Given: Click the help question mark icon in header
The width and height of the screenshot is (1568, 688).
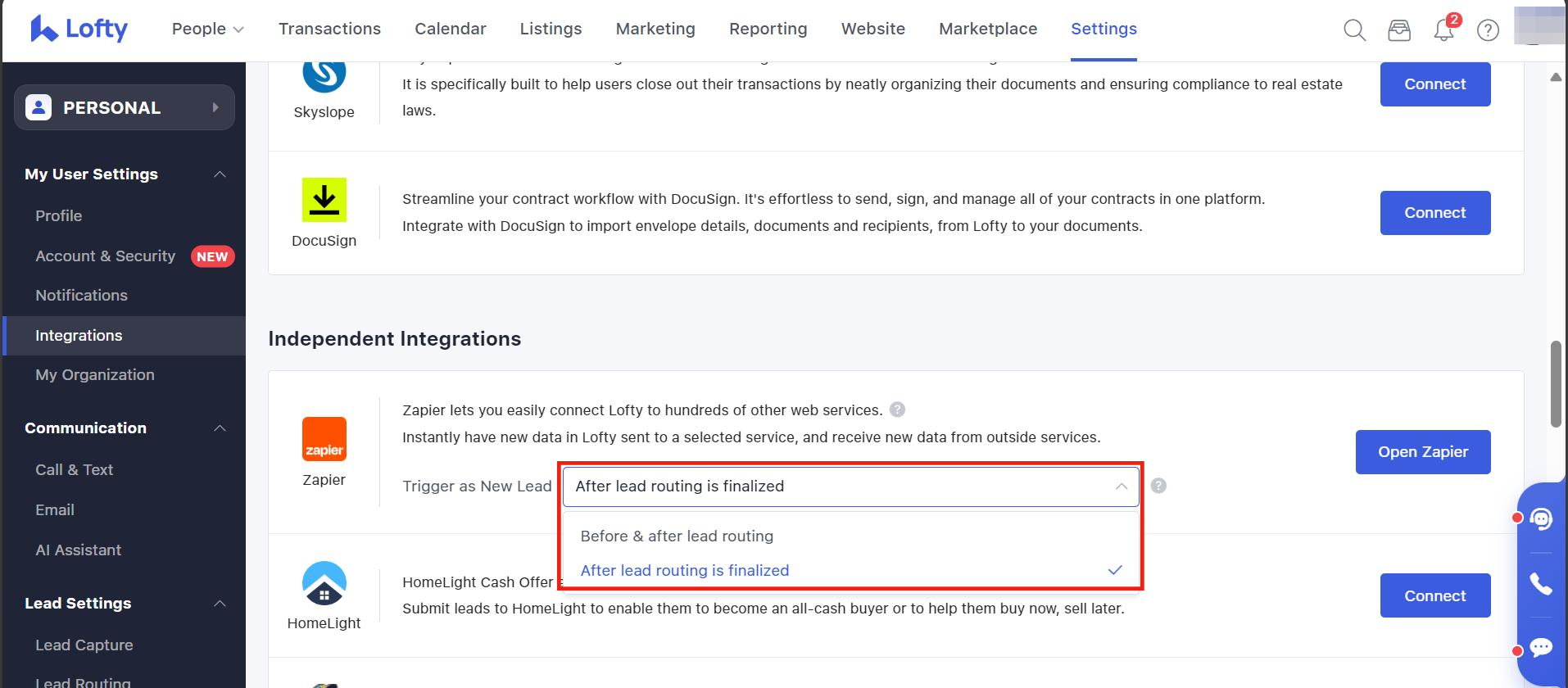Looking at the screenshot, I should click(1487, 30).
